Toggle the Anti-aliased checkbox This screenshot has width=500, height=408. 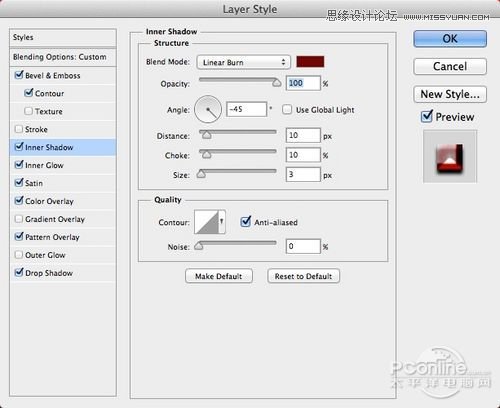pyautogui.click(x=246, y=221)
